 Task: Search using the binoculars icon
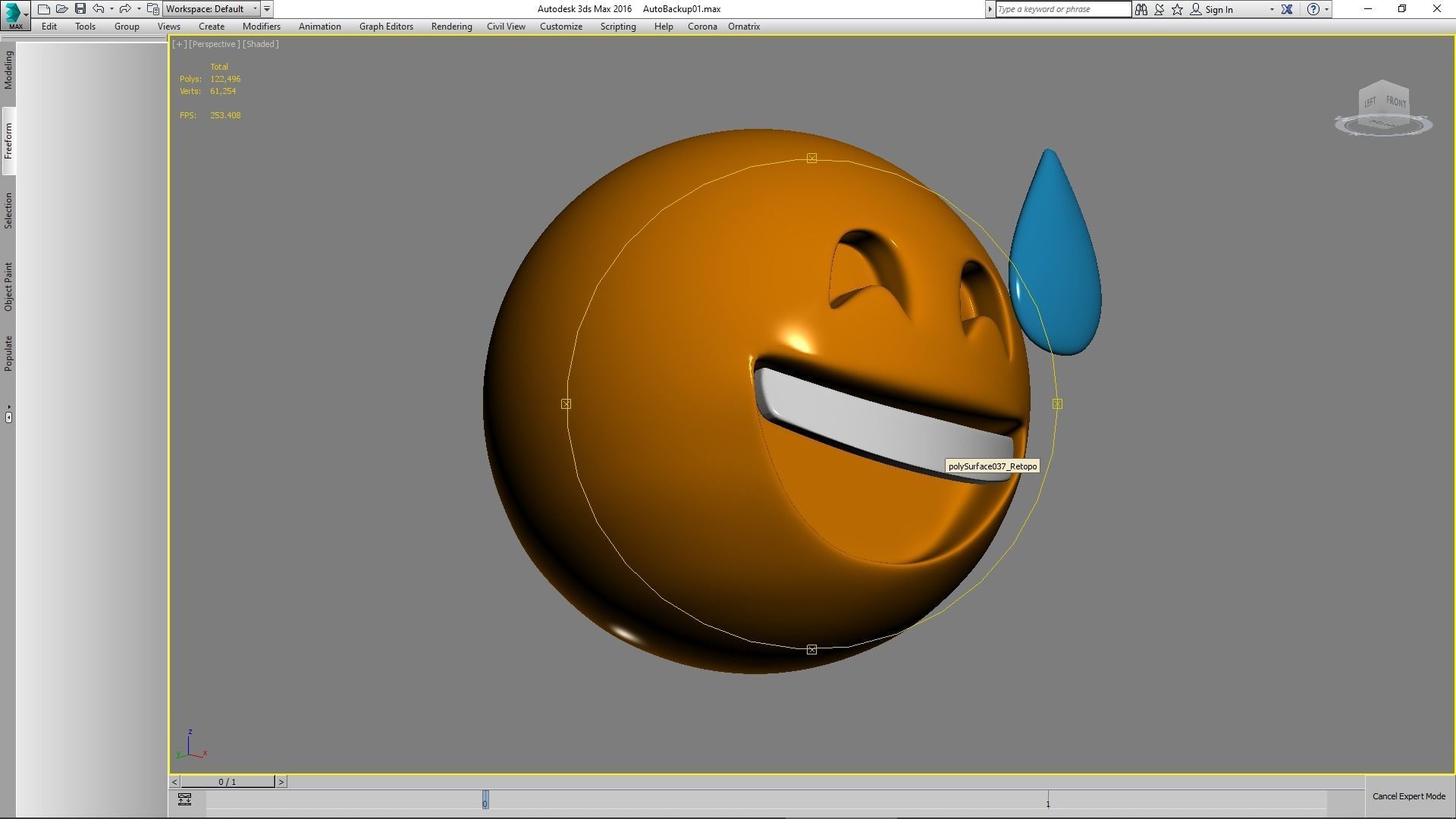tap(1141, 9)
